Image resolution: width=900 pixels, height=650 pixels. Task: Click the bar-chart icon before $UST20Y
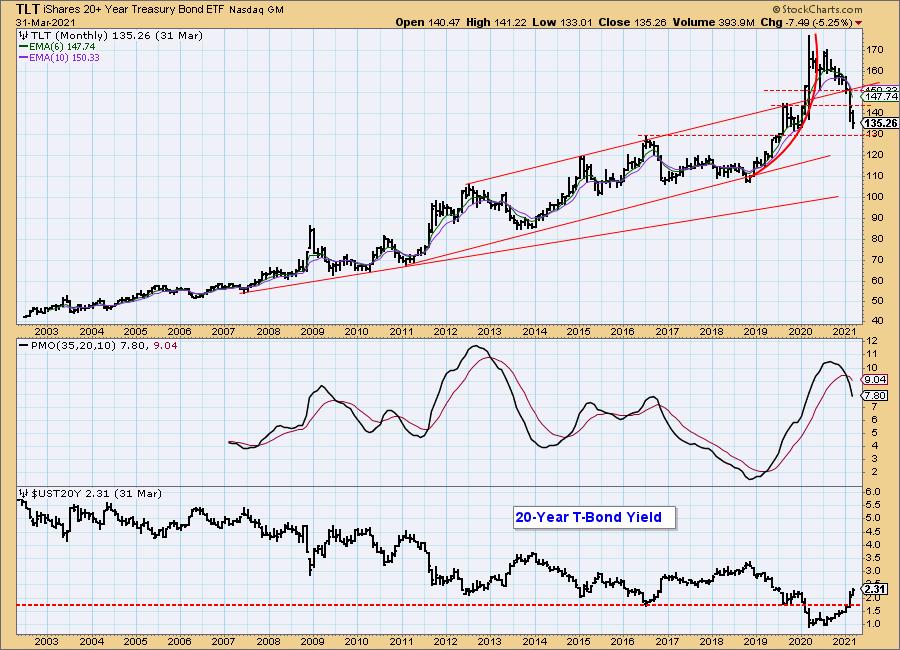pos(24,494)
